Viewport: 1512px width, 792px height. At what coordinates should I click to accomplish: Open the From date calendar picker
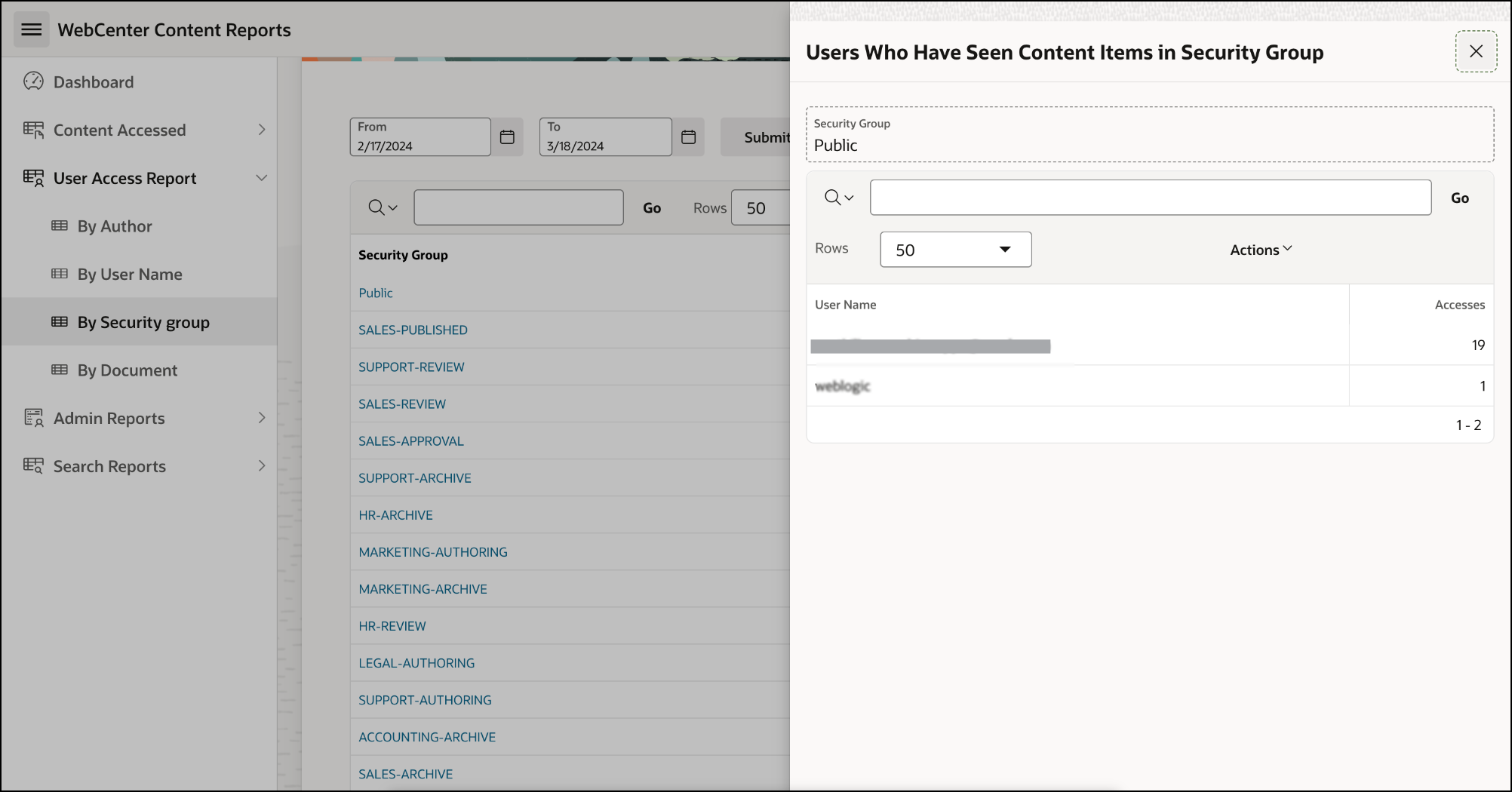pyautogui.click(x=508, y=137)
